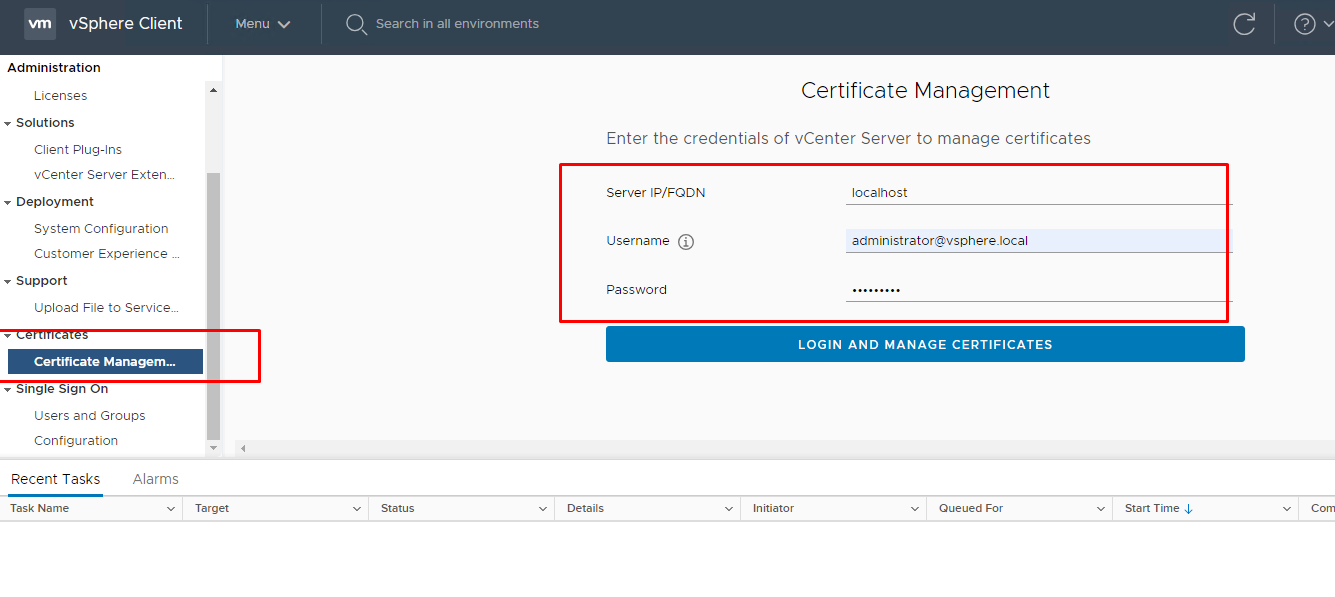The height and width of the screenshot is (597, 1335).
Task: Open Start Time column filter dropdown
Action: (1287, 509)
